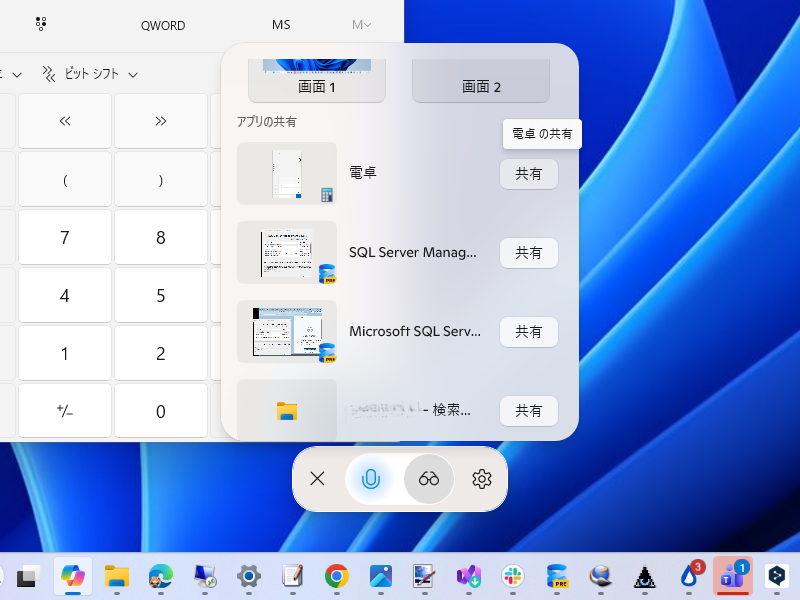
Task: Expand the leftmost bitwise operator dropdown
Action: pyautogui.click(x=10, y=73)
